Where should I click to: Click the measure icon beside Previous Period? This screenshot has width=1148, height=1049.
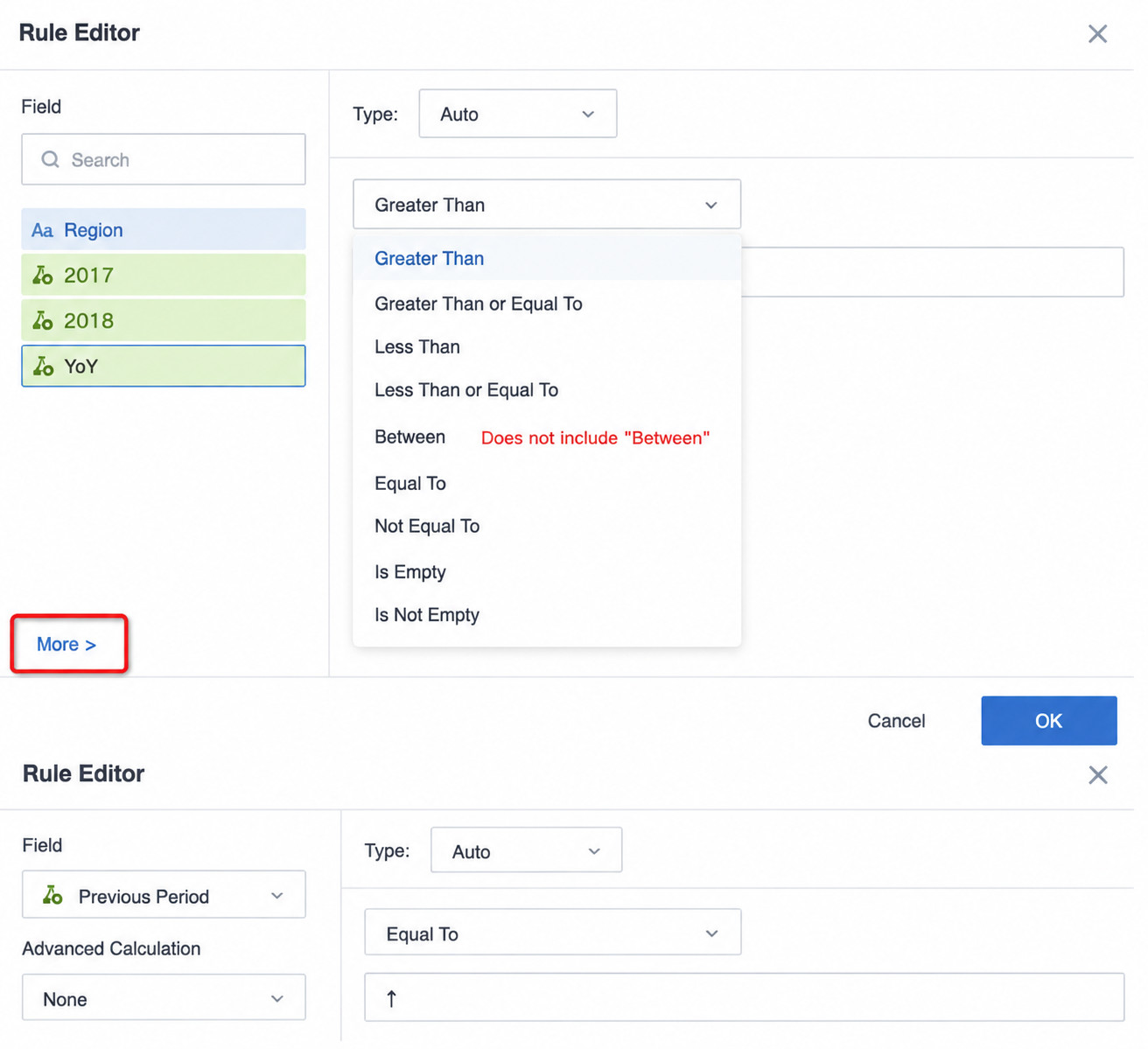[52, 895]
